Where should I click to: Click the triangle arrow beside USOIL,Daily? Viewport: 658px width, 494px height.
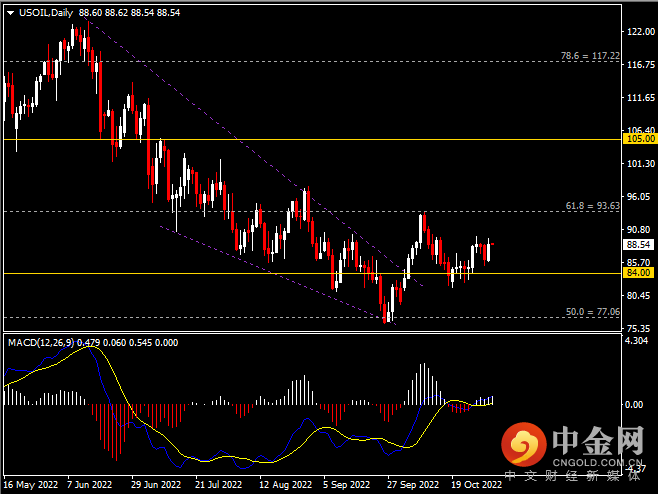pos(10,11)
